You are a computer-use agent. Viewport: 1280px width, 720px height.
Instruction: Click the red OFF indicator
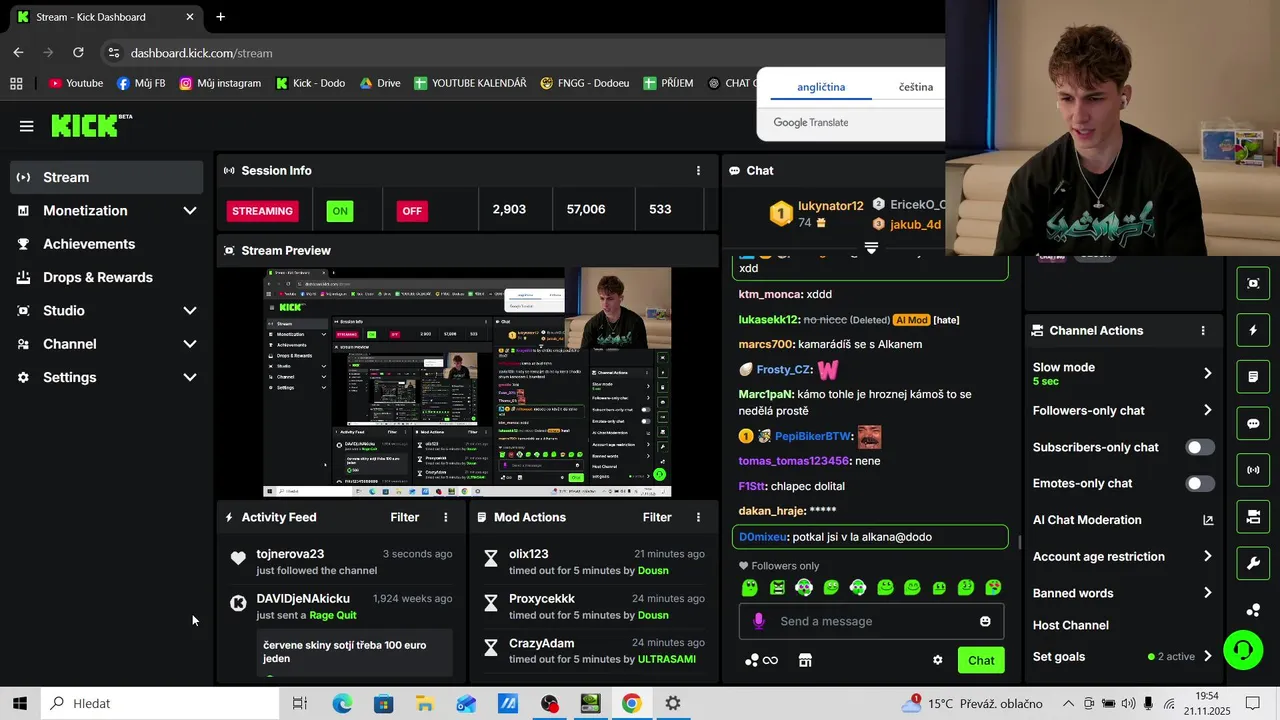point(412,211)
